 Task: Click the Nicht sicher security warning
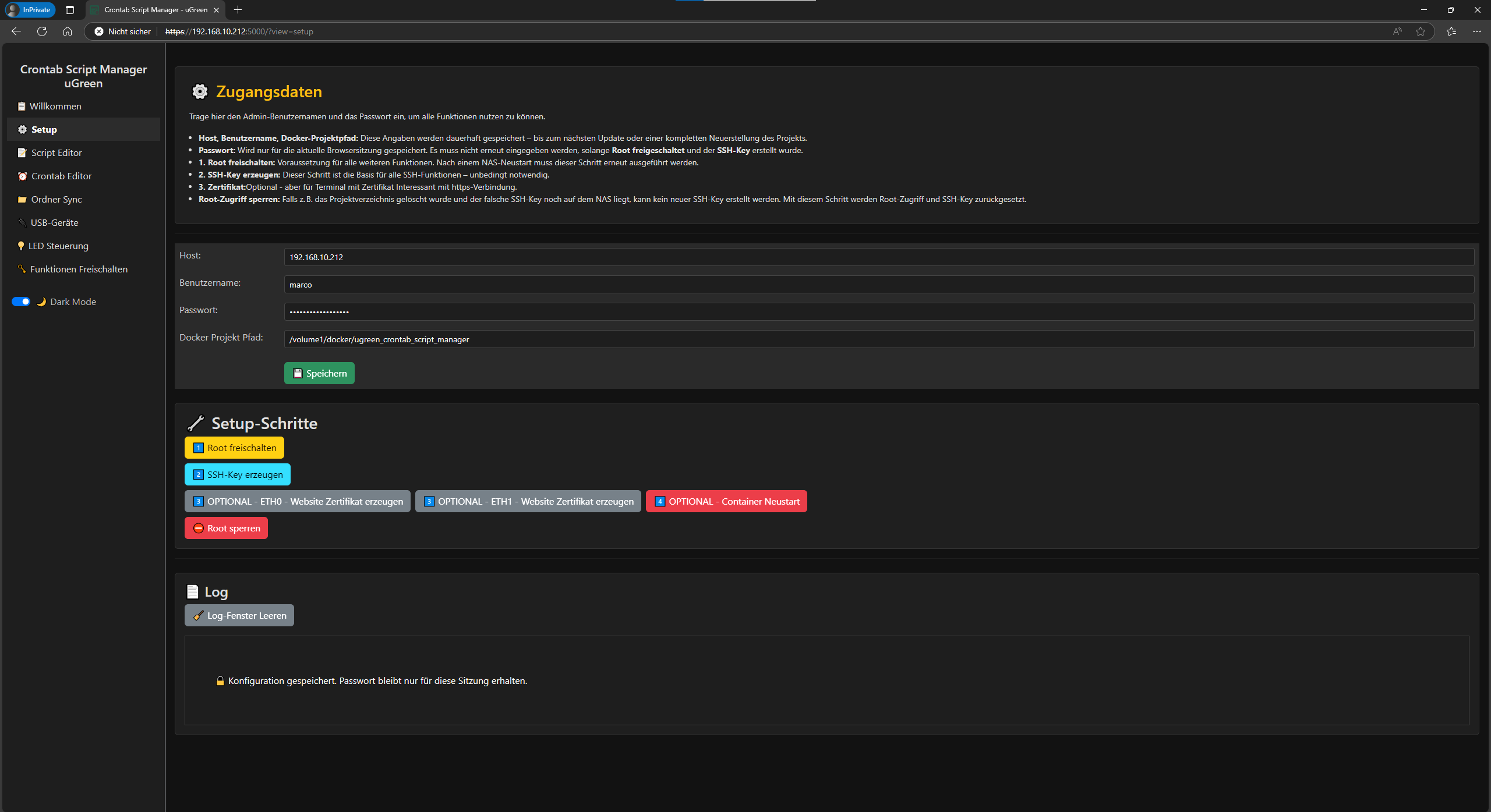click(x=123, y=31)
